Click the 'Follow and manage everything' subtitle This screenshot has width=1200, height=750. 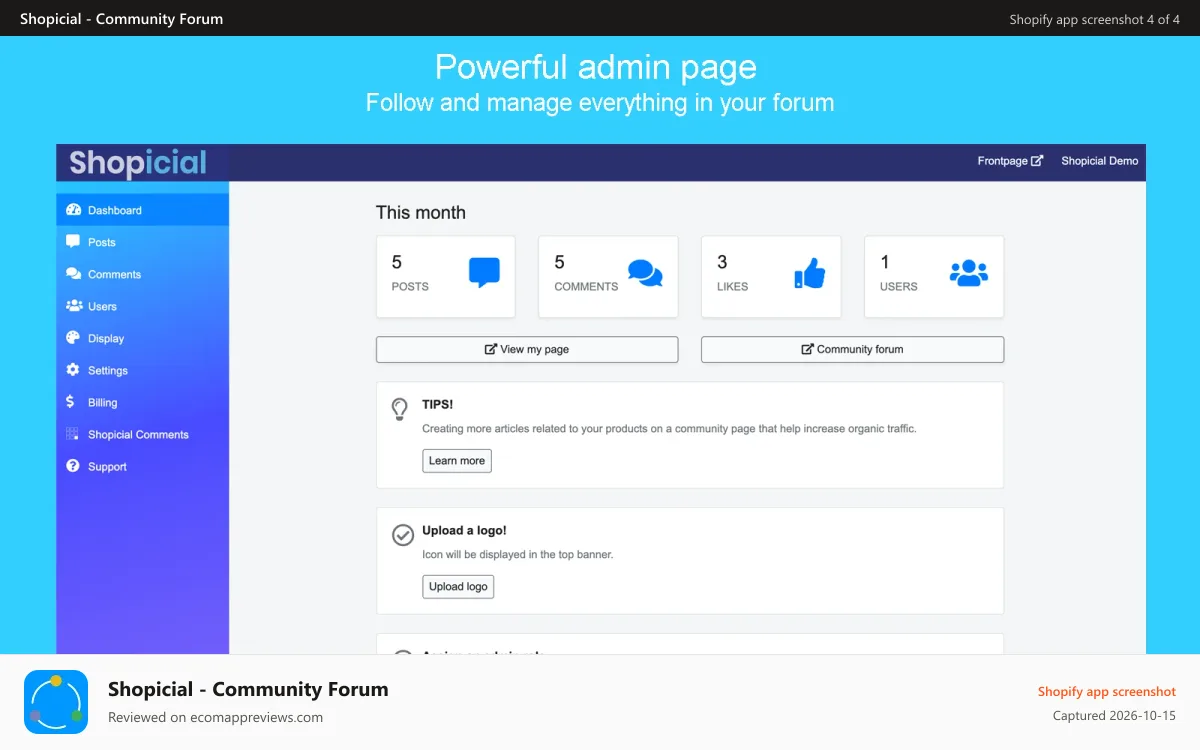click(600, 102)
